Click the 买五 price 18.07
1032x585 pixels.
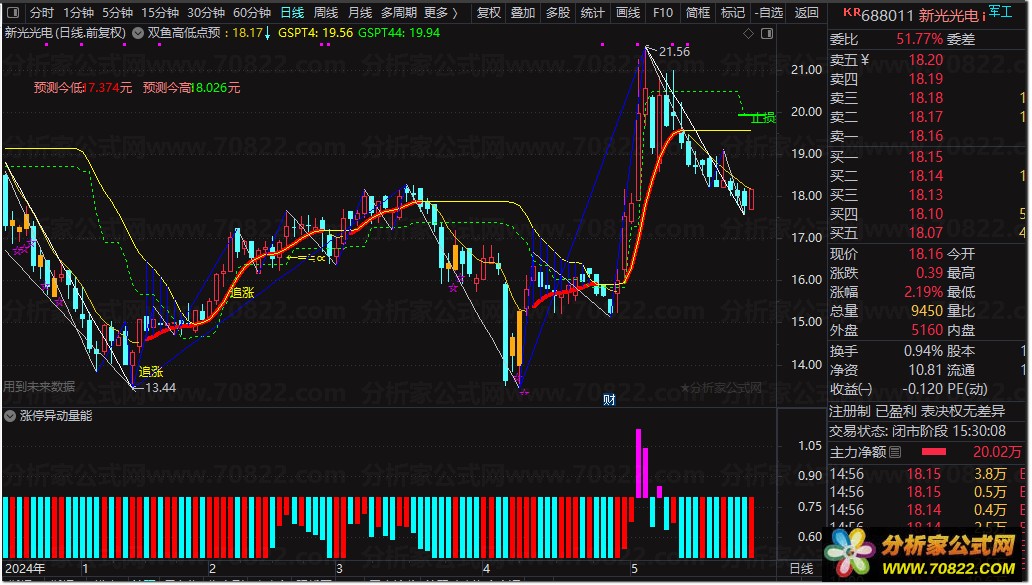tap(925, 233)
